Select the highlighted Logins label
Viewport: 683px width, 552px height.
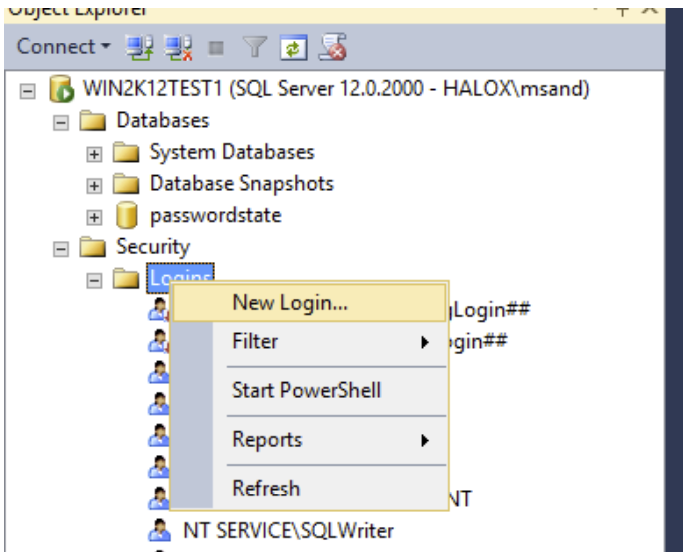point(180,274)
